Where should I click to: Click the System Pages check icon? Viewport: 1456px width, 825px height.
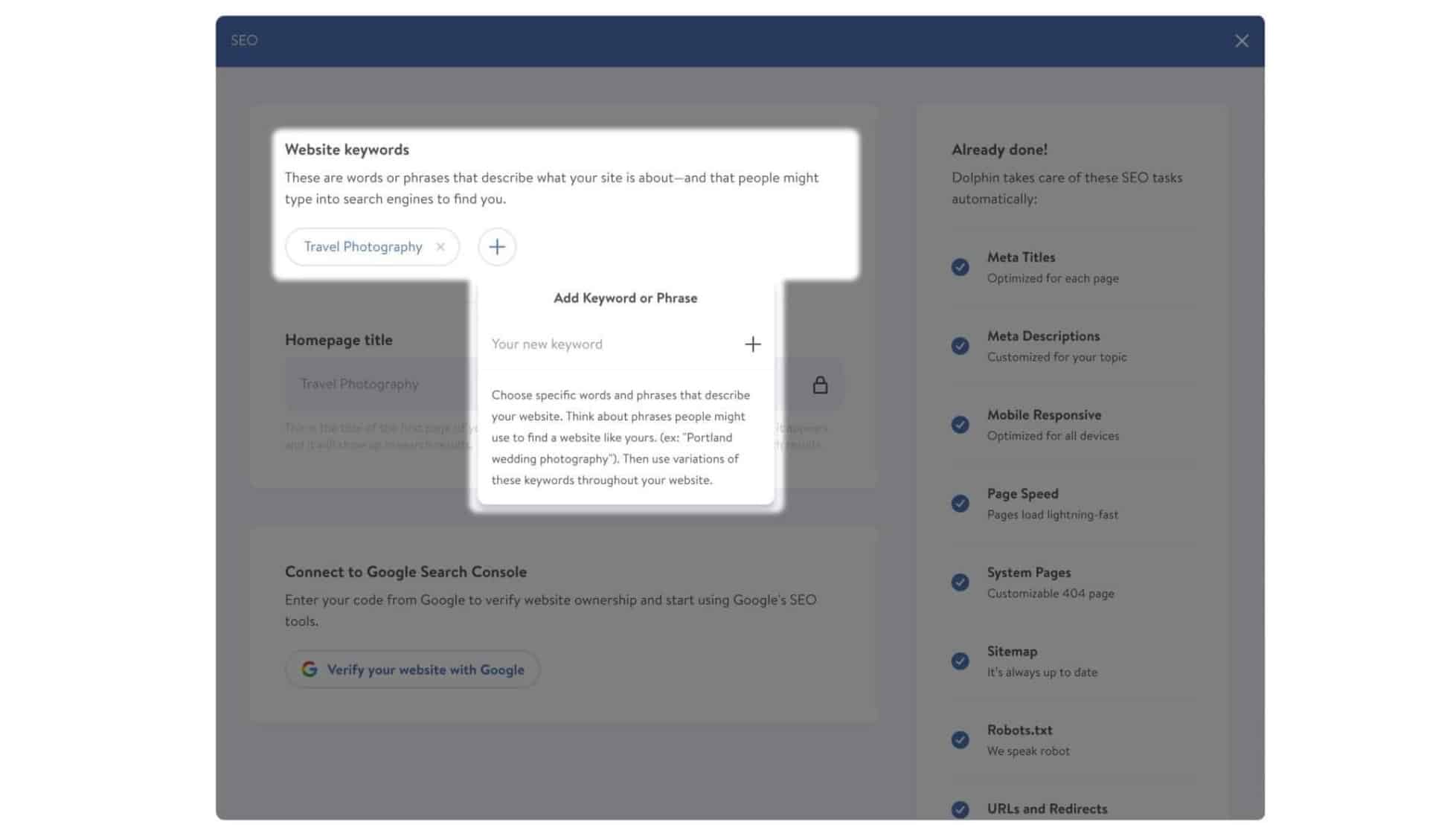960,582
